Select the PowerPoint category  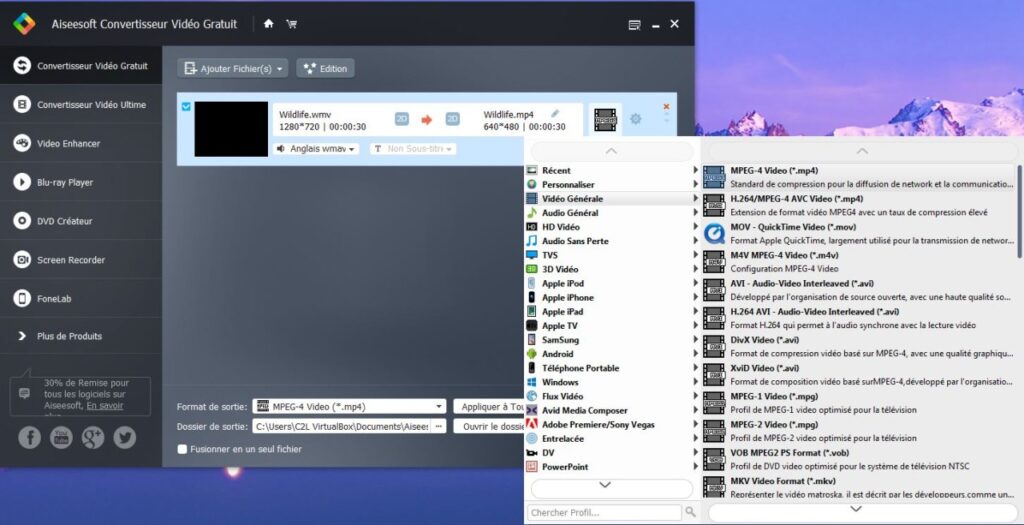(612, 467)
